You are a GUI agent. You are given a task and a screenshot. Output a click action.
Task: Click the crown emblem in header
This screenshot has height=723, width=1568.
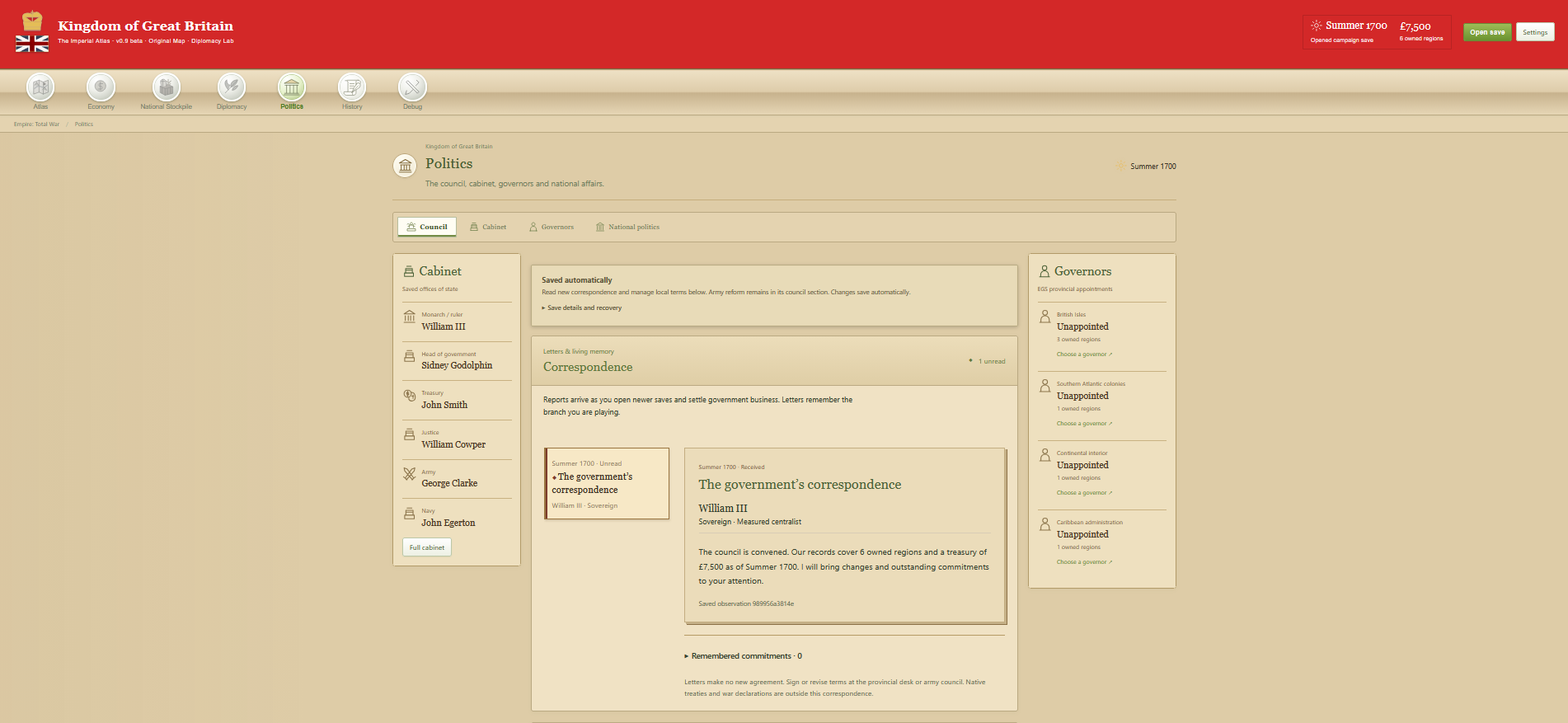point(32,21)
